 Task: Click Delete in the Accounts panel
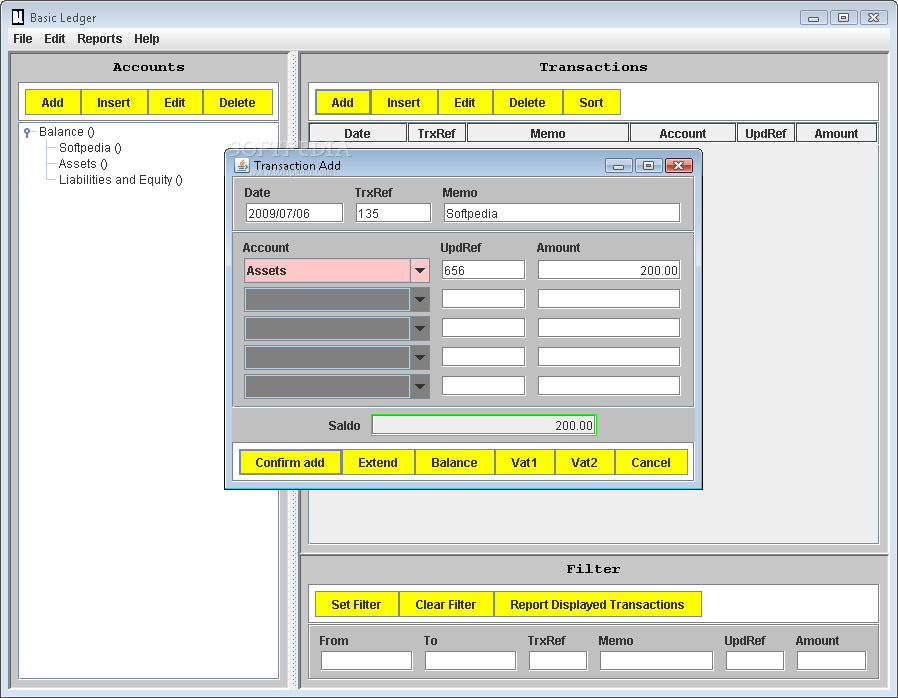pos(237,102)
